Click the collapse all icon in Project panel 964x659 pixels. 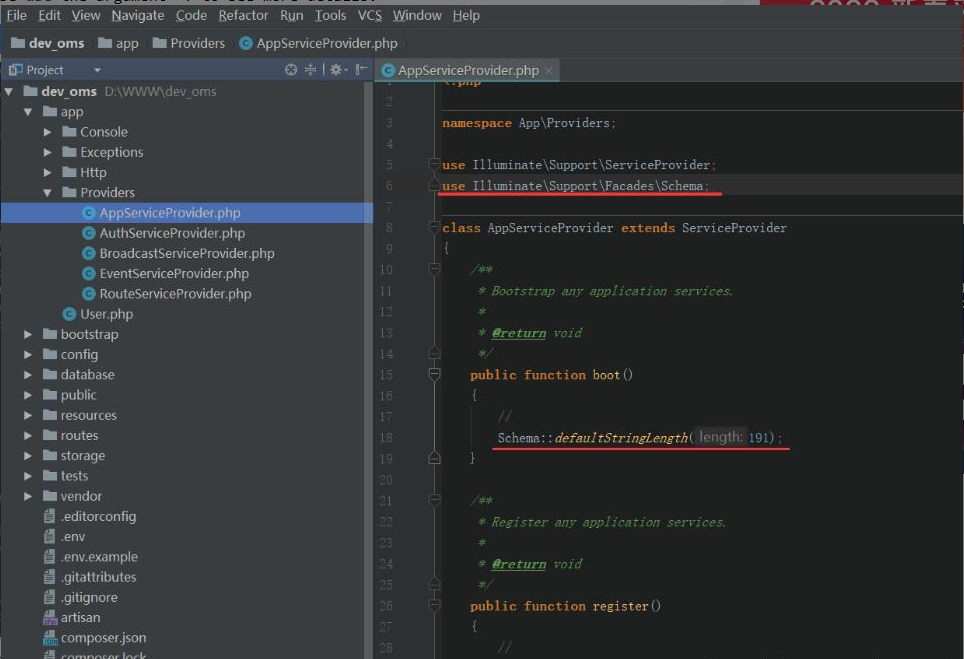310,70
